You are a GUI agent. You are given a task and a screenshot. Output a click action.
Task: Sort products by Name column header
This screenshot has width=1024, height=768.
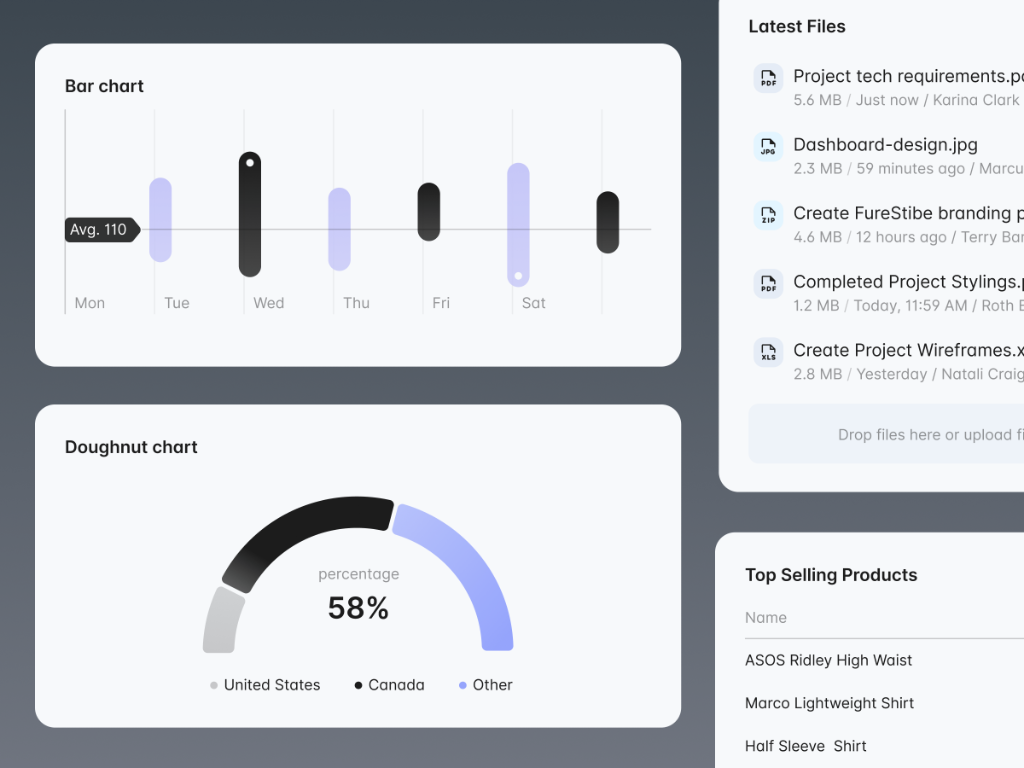[x=766, y=618]
